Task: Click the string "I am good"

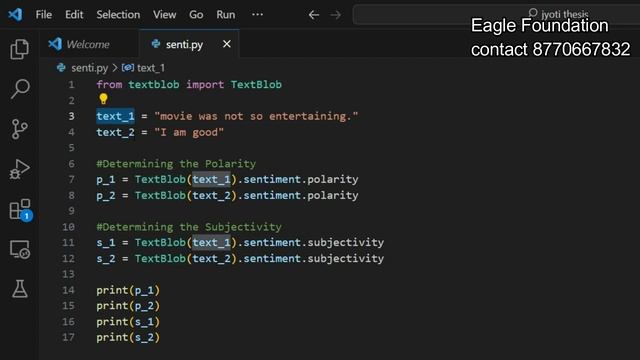Action: point(189,132)
